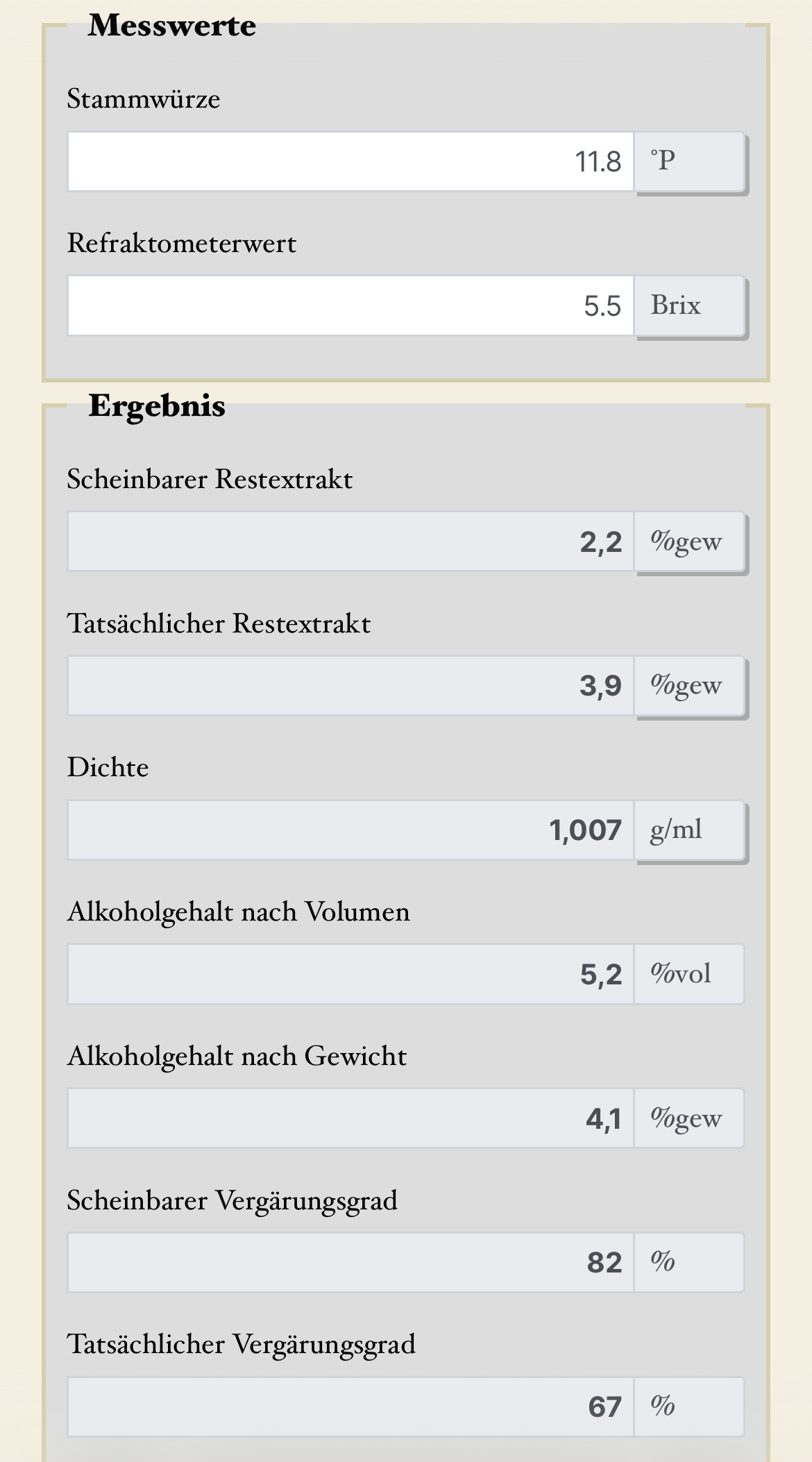Open the Tatsächlicher Restextrakt %gew unit dropdown
The height and width of the screenshot is (1462, 812).
pyautogui.click(x=689, y=686)
